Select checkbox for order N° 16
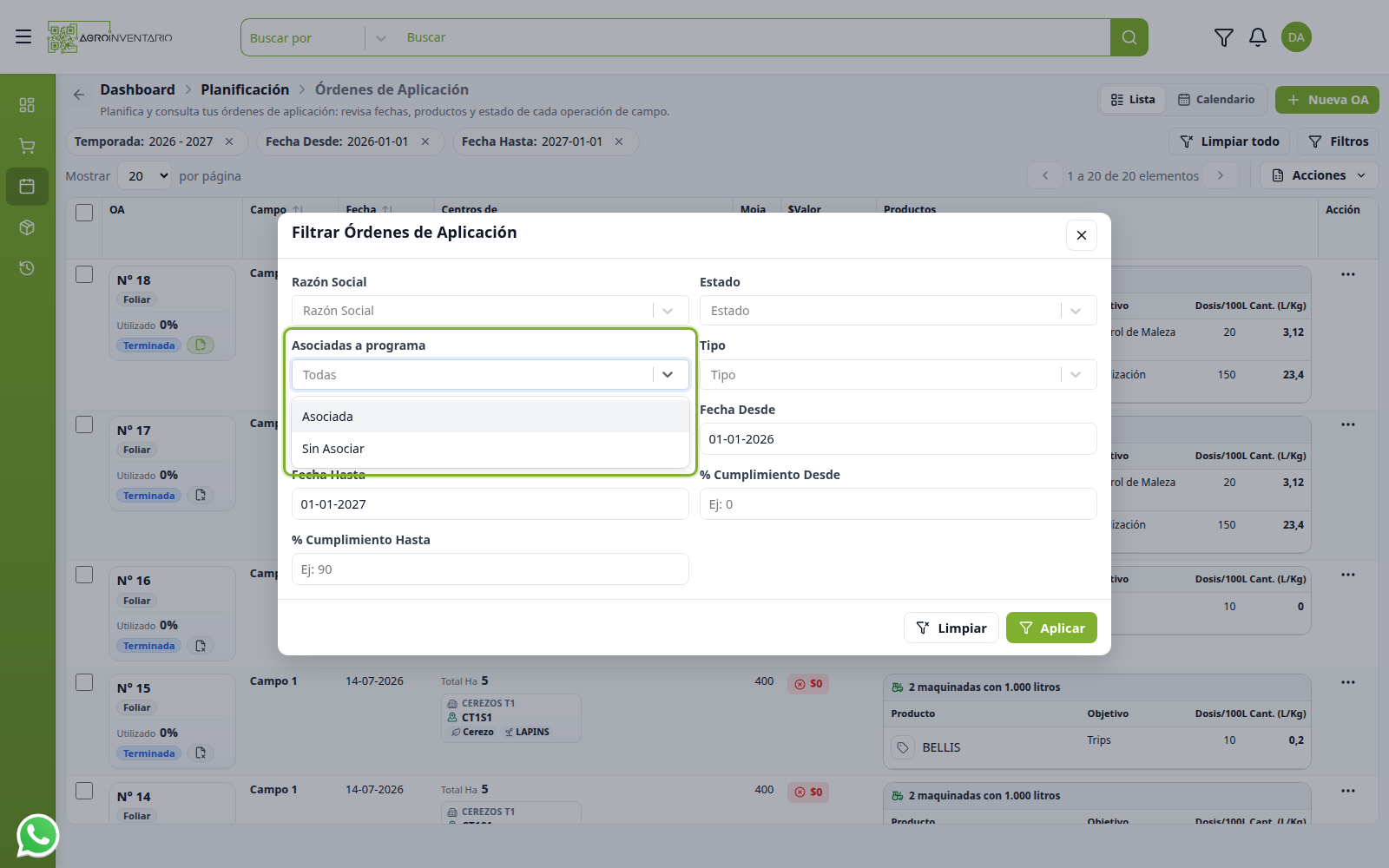 click(x=84, y=575)
